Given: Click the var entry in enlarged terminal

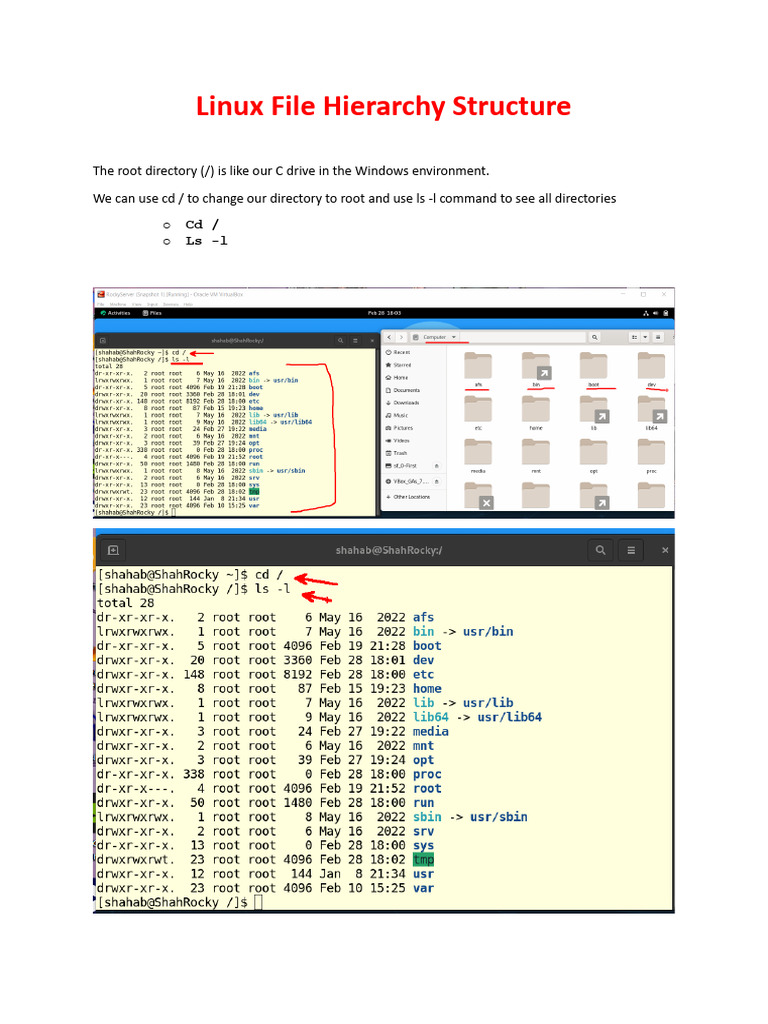Looking at the screenshot, I should (423, 888).
